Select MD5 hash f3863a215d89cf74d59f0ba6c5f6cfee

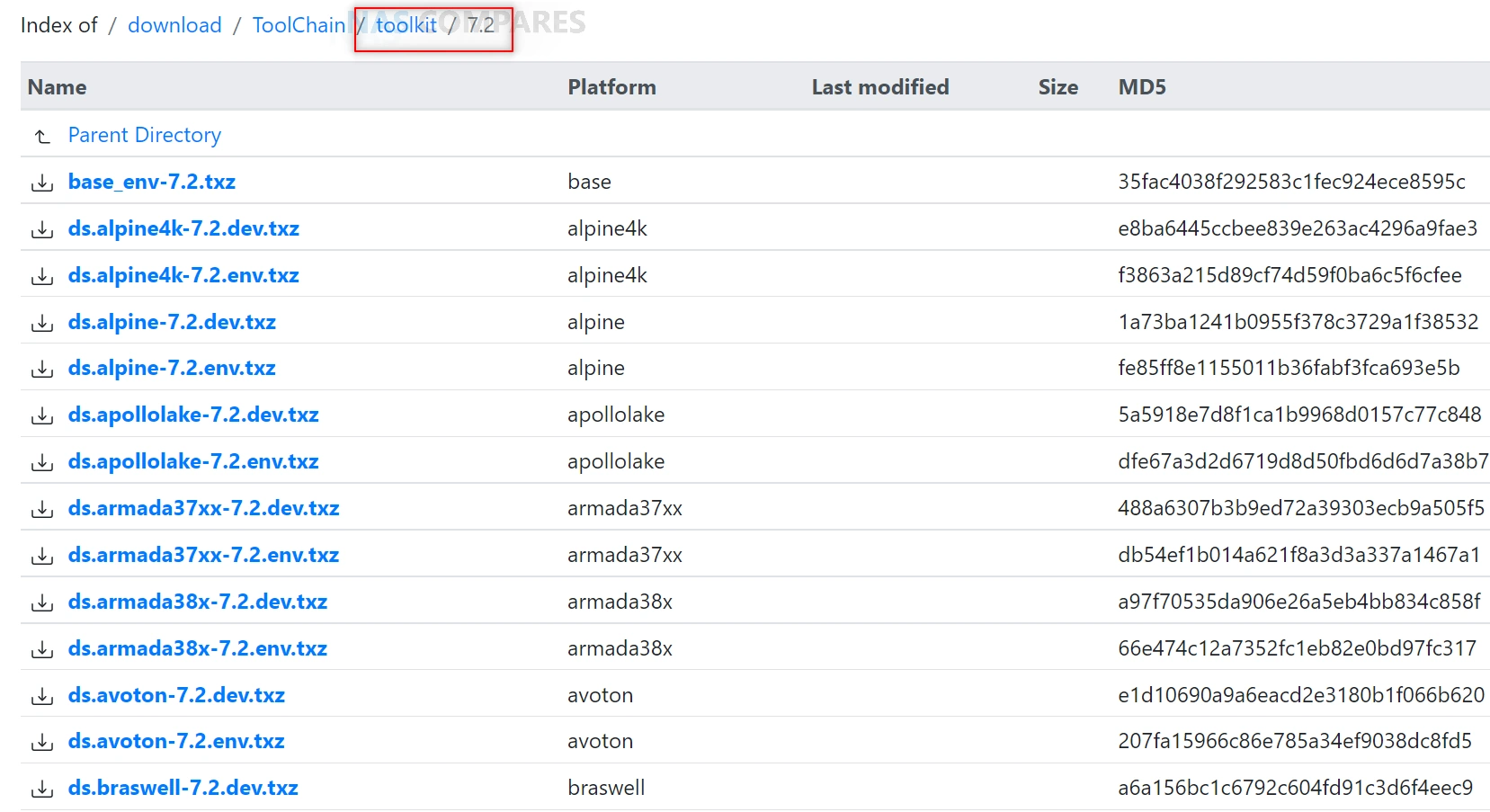coord(1290,275)
